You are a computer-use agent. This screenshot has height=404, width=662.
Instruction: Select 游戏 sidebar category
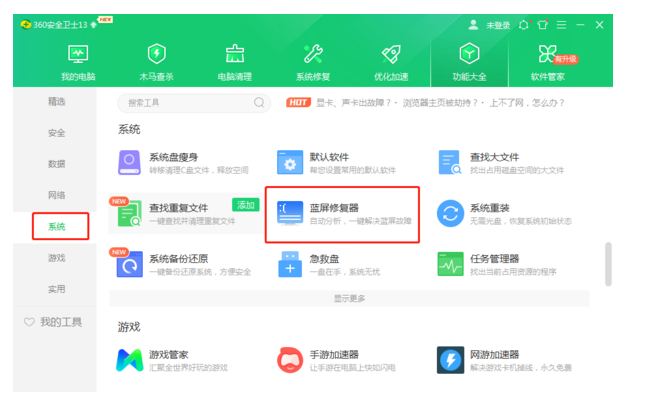pos(57,258)
